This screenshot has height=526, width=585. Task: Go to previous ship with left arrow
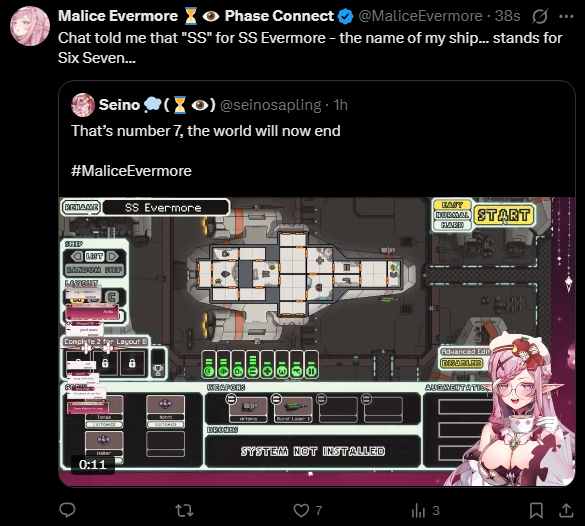[76, 256]
